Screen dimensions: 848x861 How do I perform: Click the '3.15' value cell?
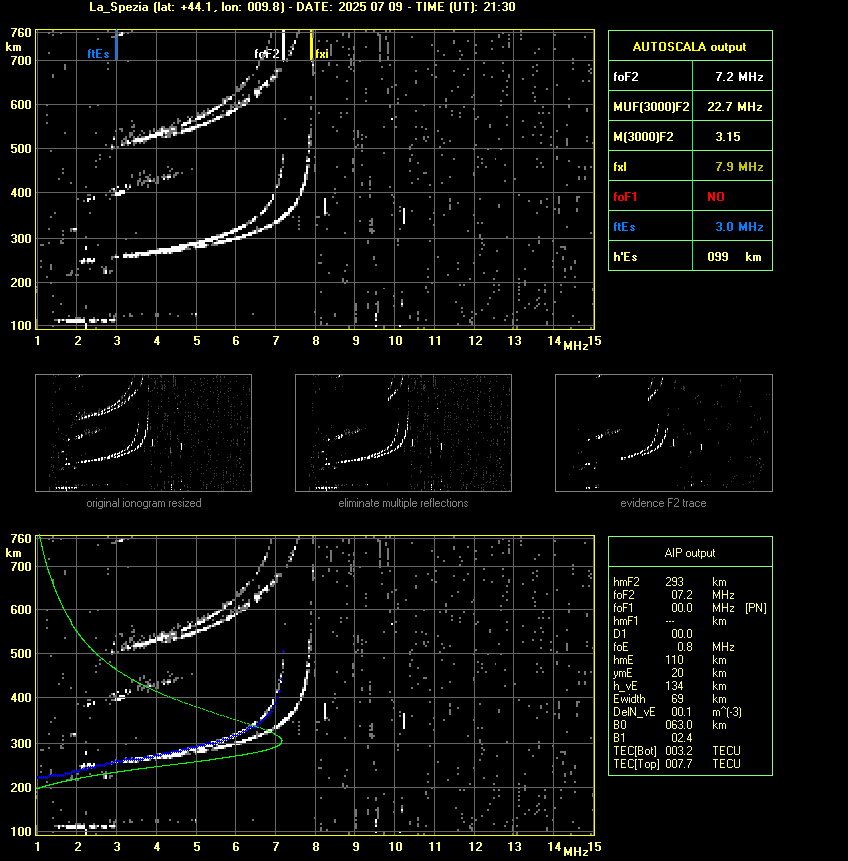pos(733,137)
